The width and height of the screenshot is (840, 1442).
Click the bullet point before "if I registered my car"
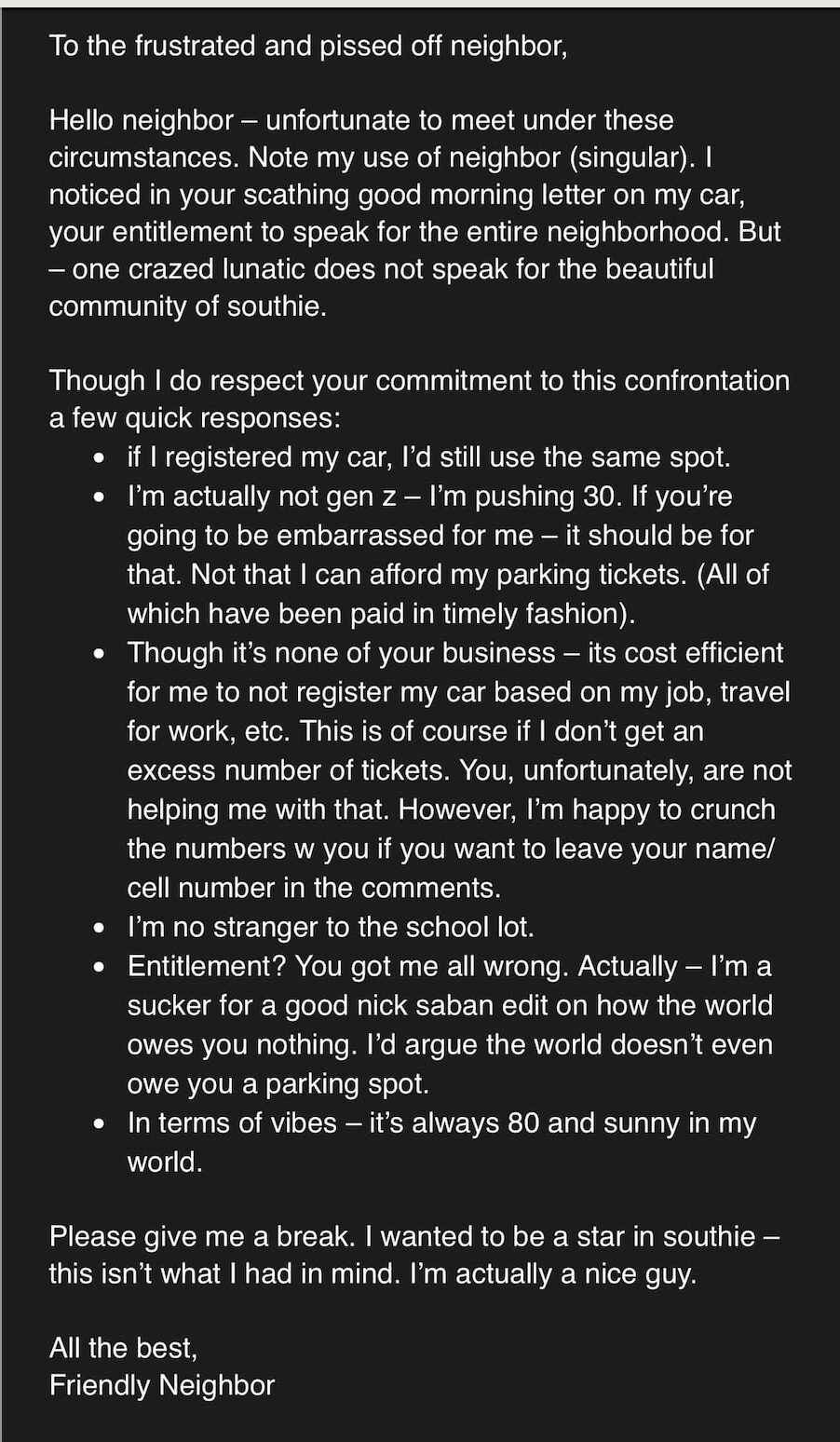[x=100, y=459]
